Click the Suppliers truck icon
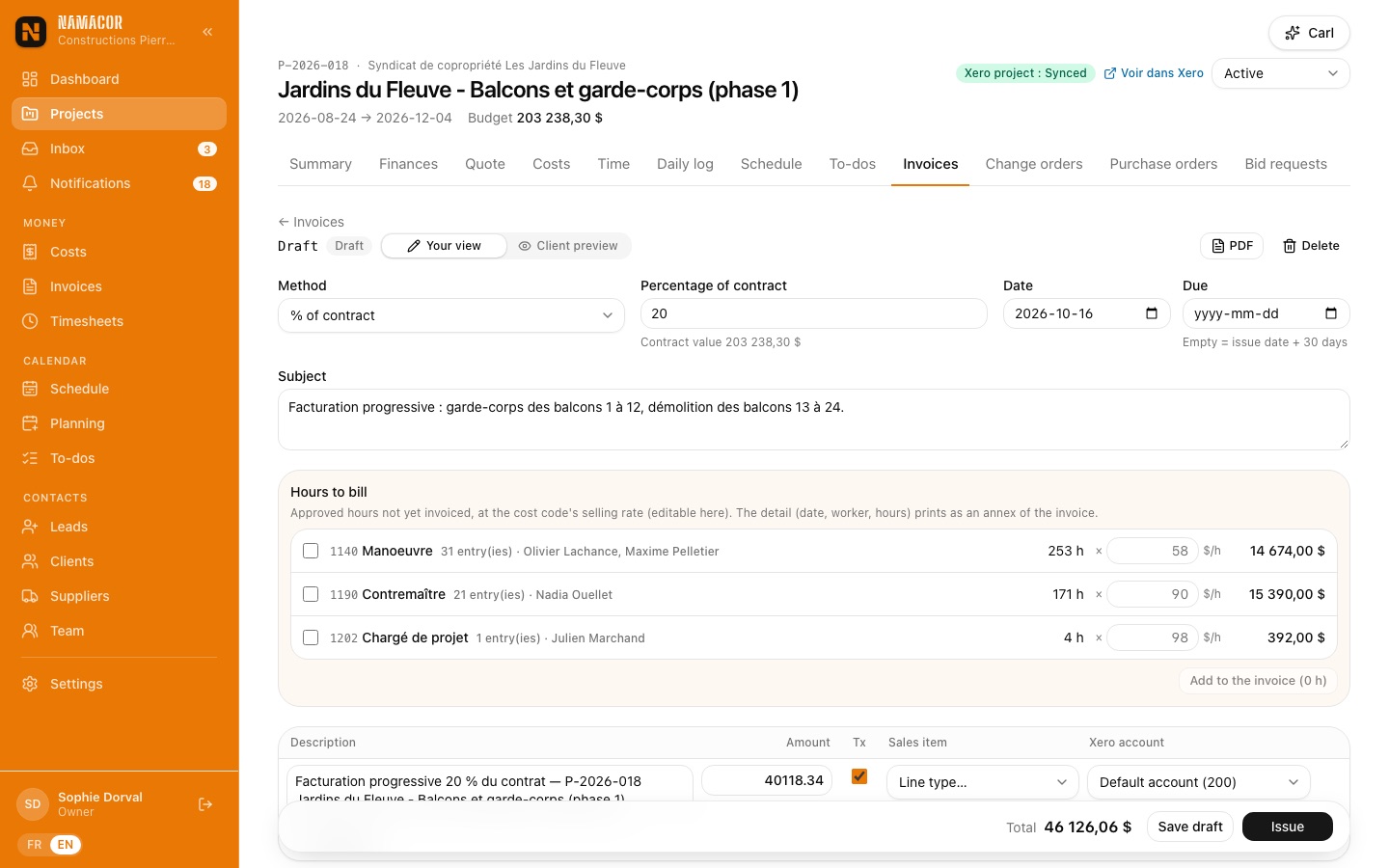Image resolution: width=1389 pixels, height=868 pixels. (x=30, y=596)
